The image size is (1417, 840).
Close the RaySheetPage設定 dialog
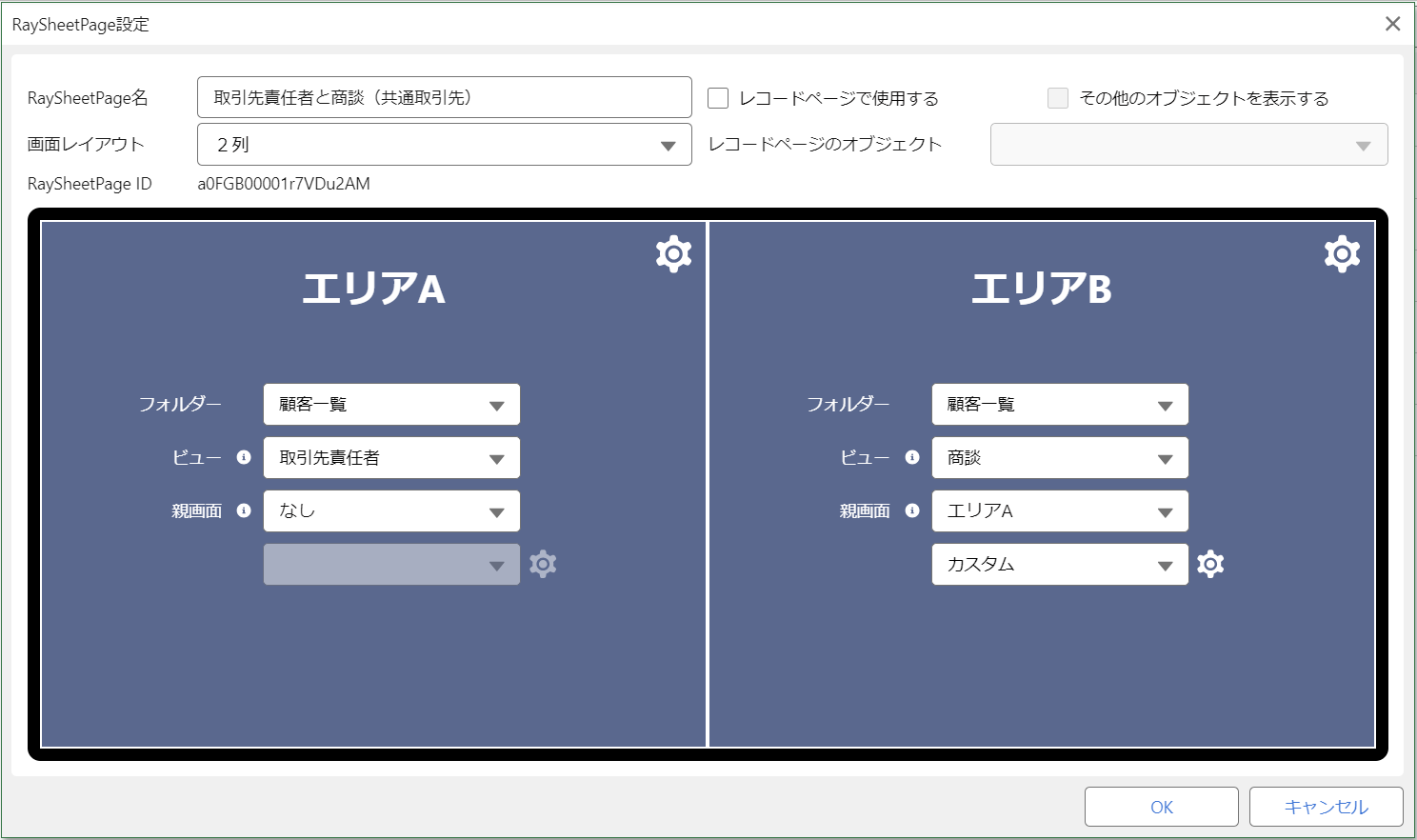point(1392,24)
